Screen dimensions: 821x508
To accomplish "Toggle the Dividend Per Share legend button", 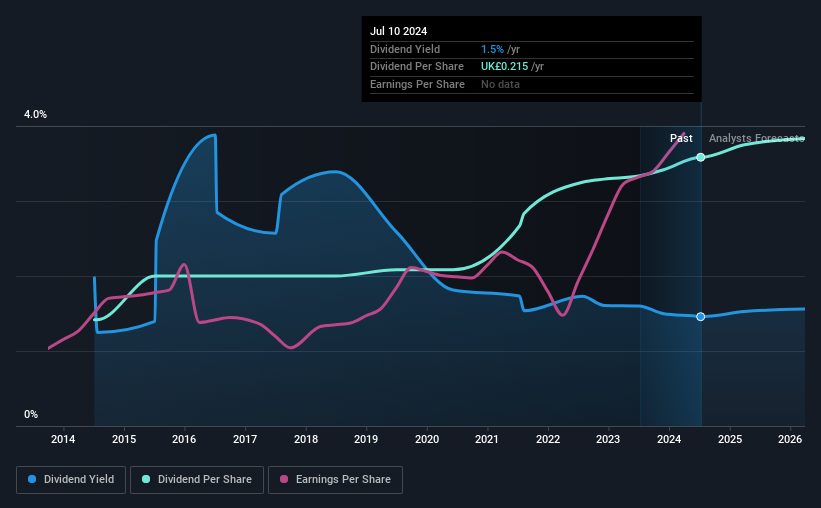I will (x=197, y=480).
